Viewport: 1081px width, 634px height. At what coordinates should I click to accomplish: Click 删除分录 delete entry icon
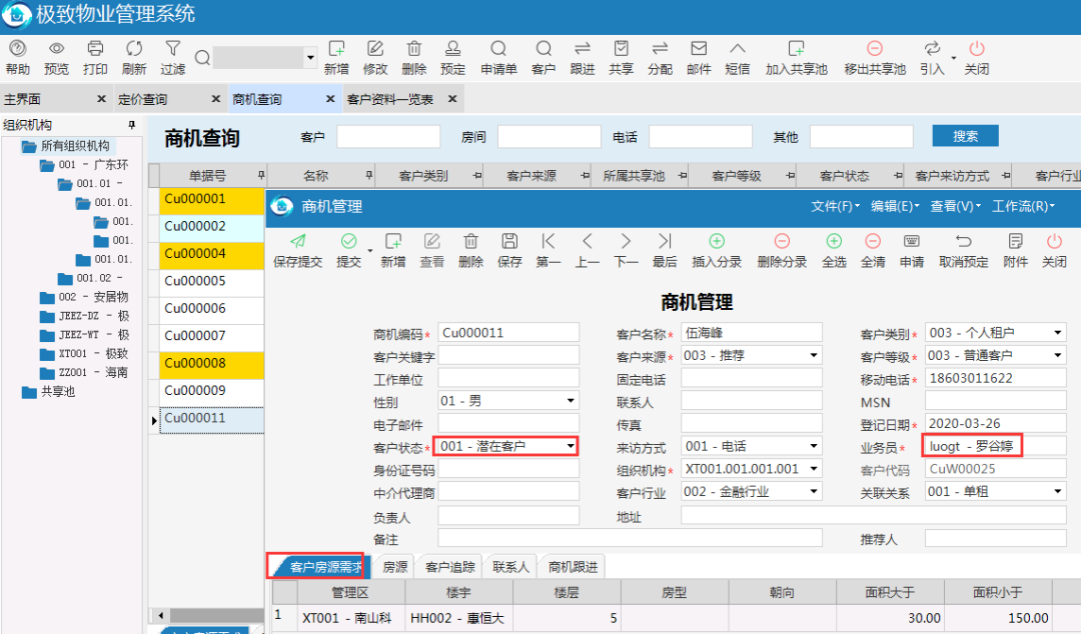tap(782, 241)
